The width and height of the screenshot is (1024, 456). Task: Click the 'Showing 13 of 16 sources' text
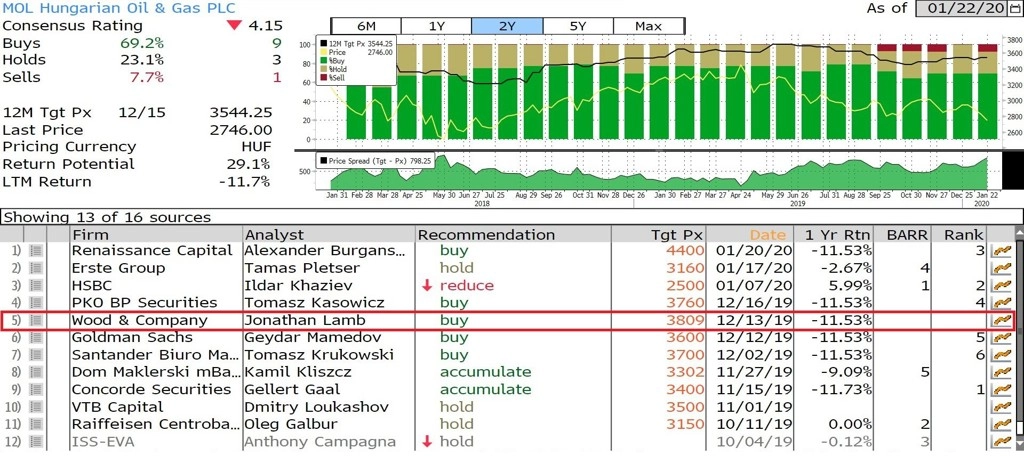tap(108, 218)
